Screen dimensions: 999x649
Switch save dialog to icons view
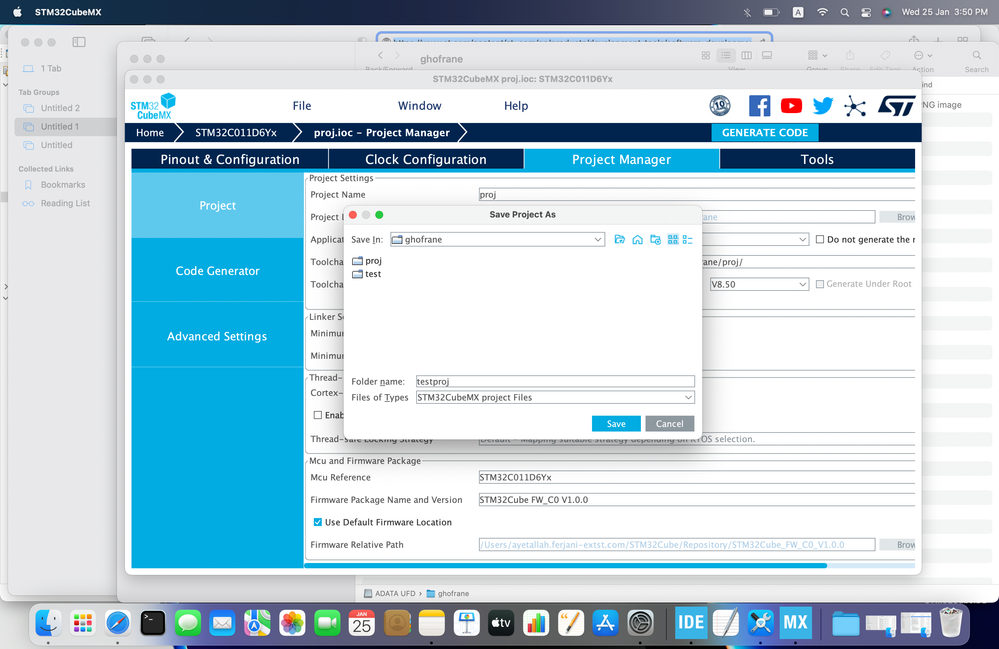pyautogui.click(x=673, y=239)
